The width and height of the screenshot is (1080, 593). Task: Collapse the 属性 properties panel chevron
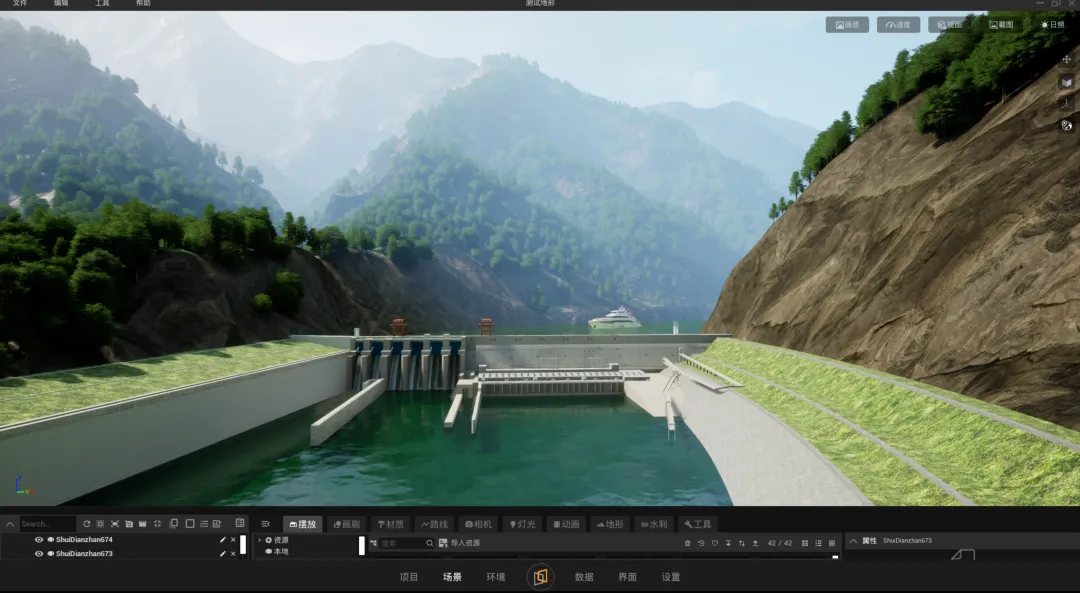[x=853, y=541]
